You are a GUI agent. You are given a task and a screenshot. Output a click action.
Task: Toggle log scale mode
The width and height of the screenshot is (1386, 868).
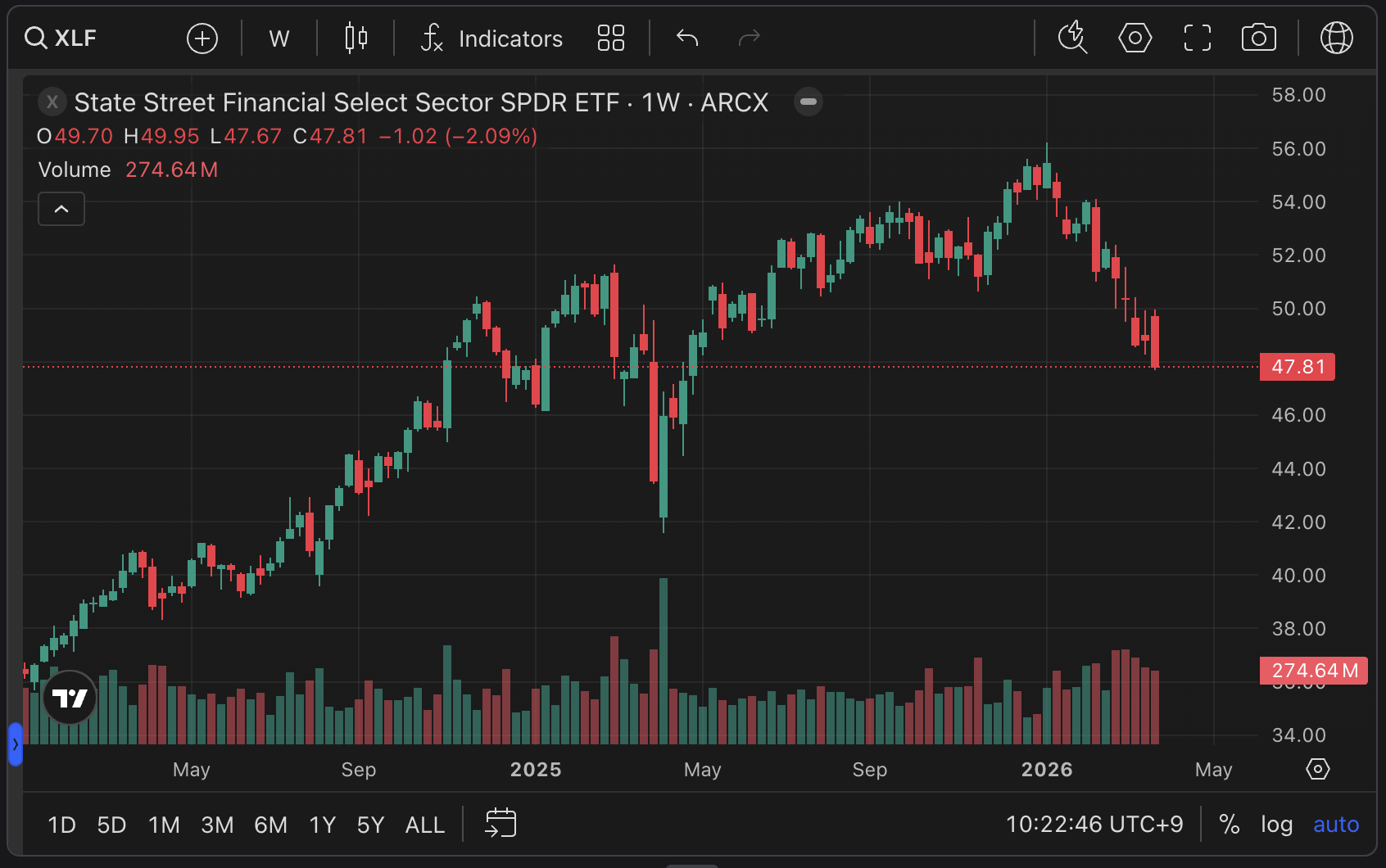tap(1276, 825)
